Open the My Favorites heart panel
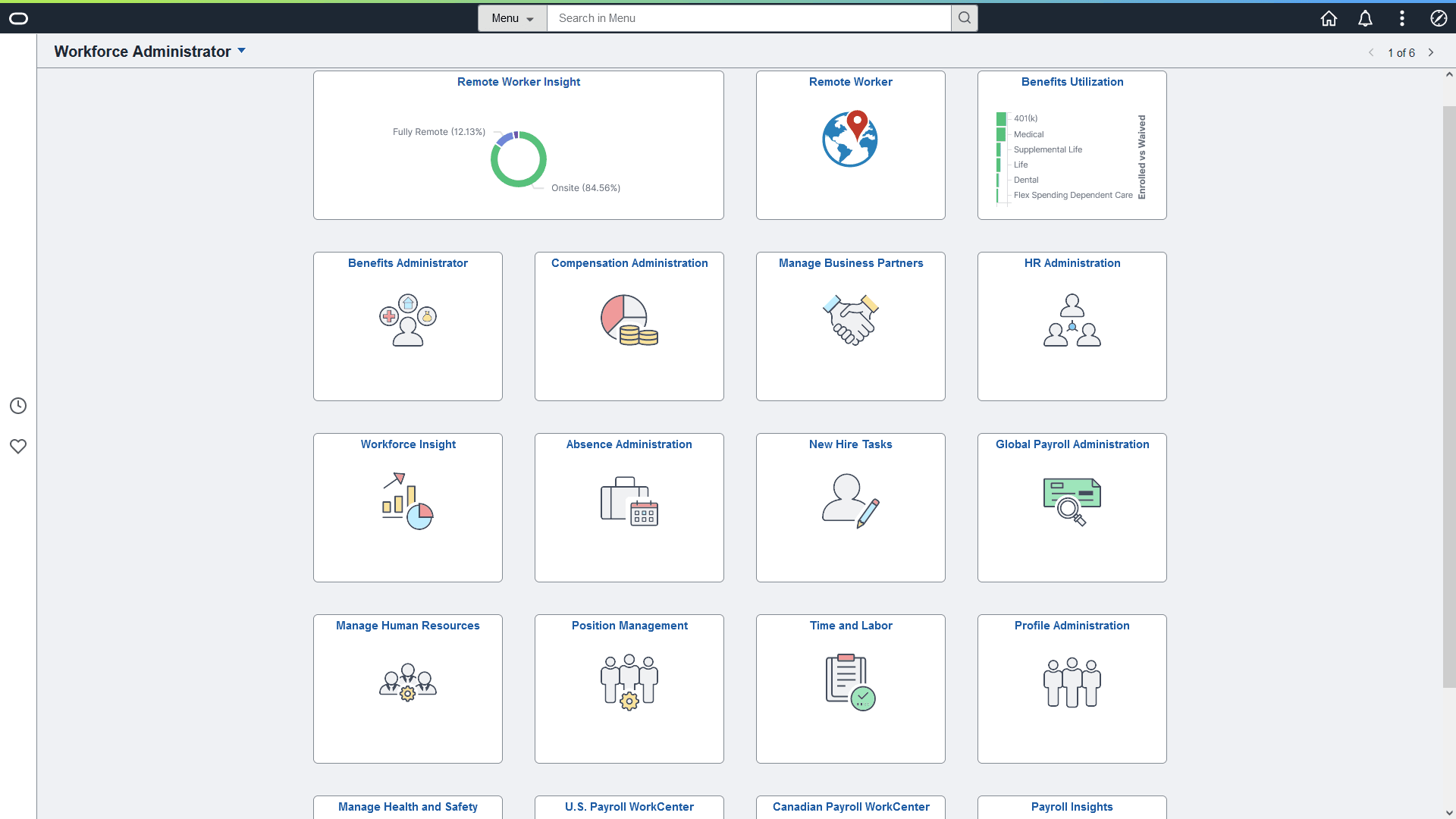This screenshot has width=1456, height=819. pyautogui.click(x=18, y=447)
